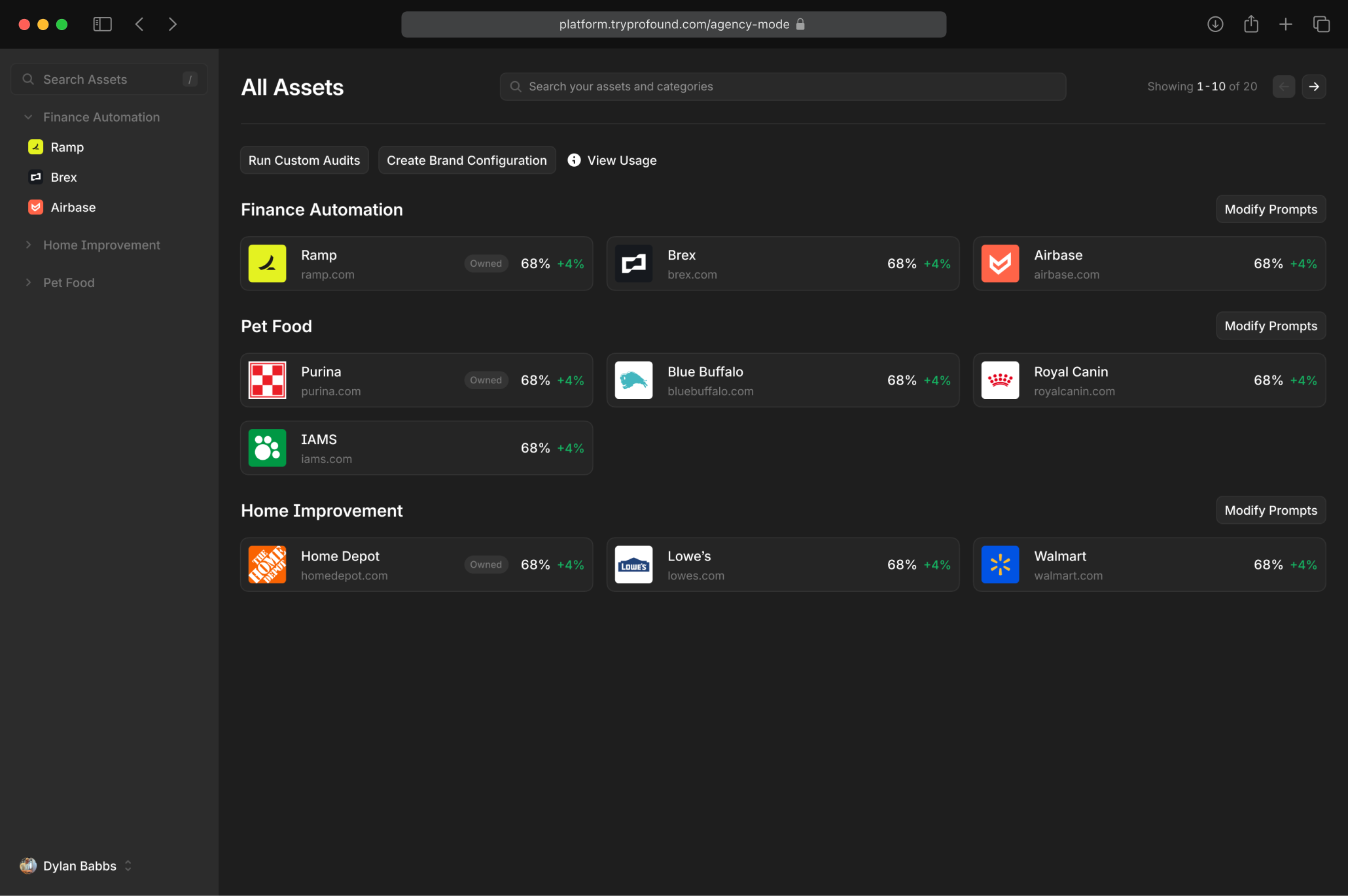
Task: Expand the Home Improvement sidebar group
Action: point(28,245)
